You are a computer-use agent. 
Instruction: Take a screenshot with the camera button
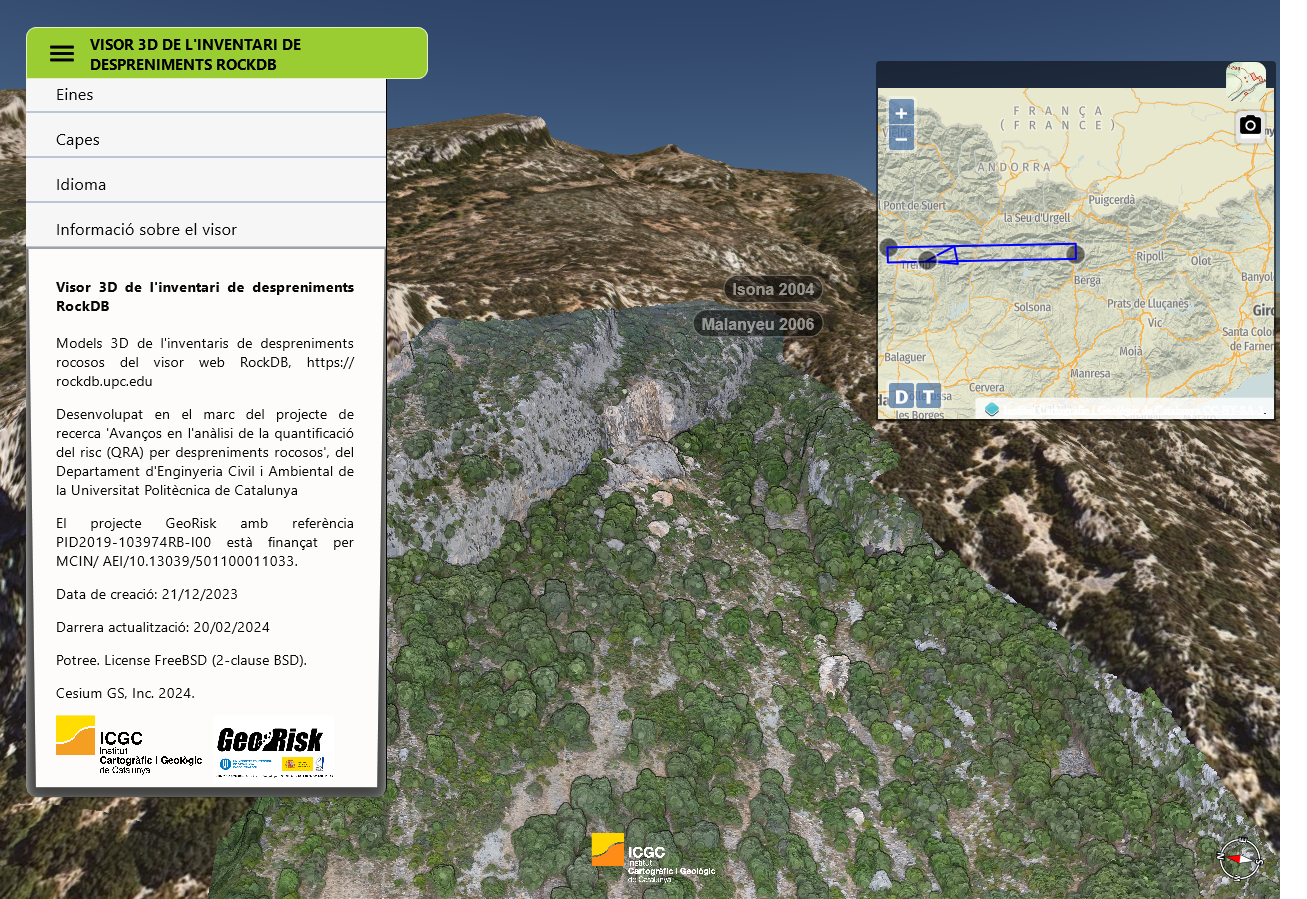(x=1250, y=126)
